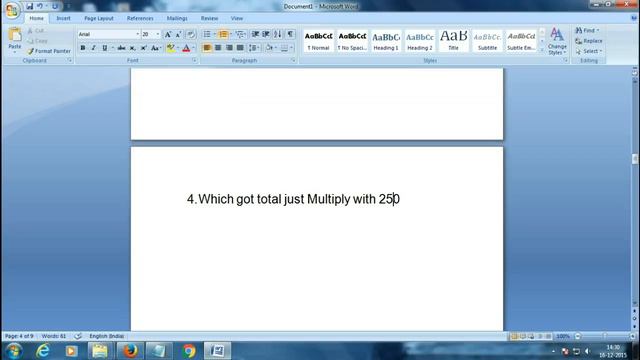Click Replace in the Editing group
The height and width of the screenshot is (360, 640).
click(589, 41)
